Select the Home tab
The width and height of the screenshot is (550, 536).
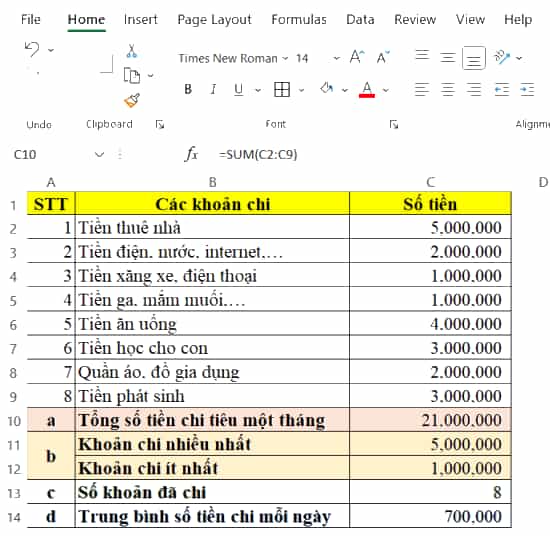[86, 20]
